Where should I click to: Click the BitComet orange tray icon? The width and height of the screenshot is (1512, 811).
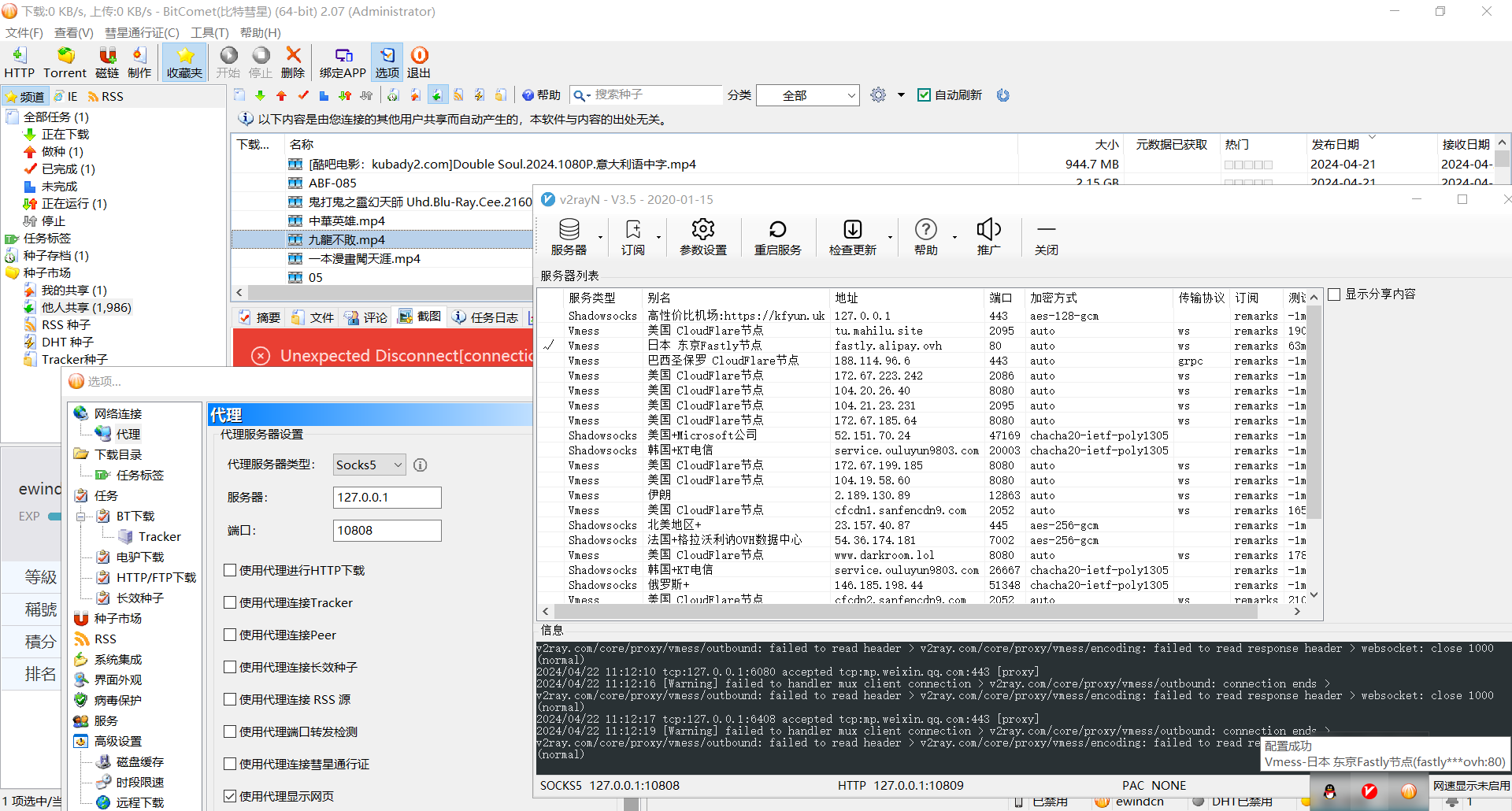tap(1409, 791)
